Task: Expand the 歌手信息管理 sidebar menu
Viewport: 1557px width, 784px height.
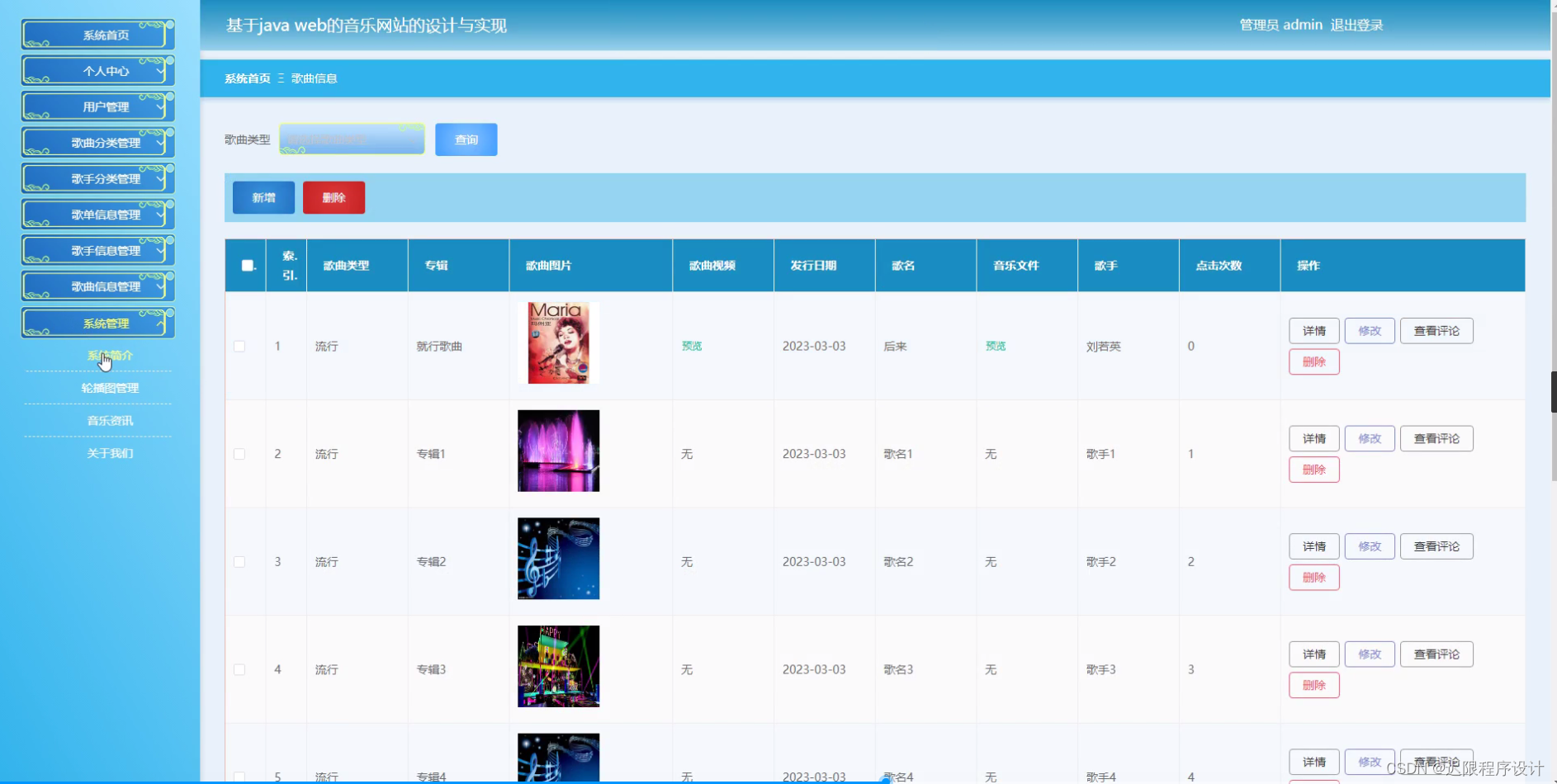Action: [98, 250]
